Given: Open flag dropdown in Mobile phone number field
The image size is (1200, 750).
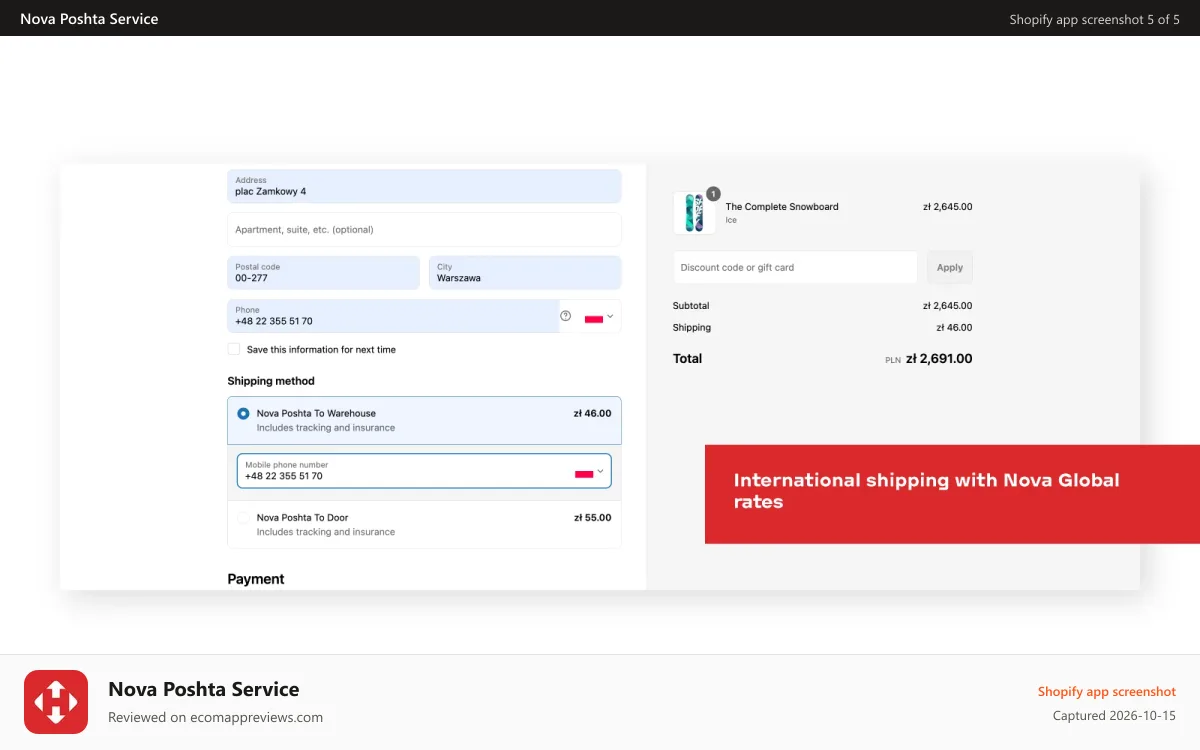Looking at the screenshot, I should click(x=589, y=472).
